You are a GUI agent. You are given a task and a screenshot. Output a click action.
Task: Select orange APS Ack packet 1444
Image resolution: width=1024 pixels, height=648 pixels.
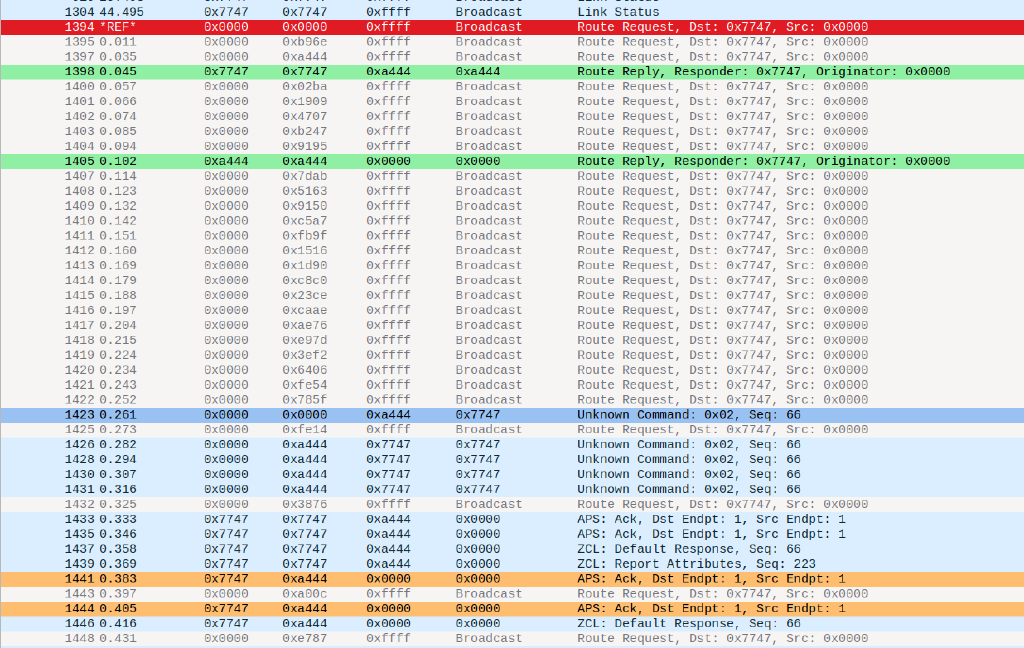coord(512,609)
